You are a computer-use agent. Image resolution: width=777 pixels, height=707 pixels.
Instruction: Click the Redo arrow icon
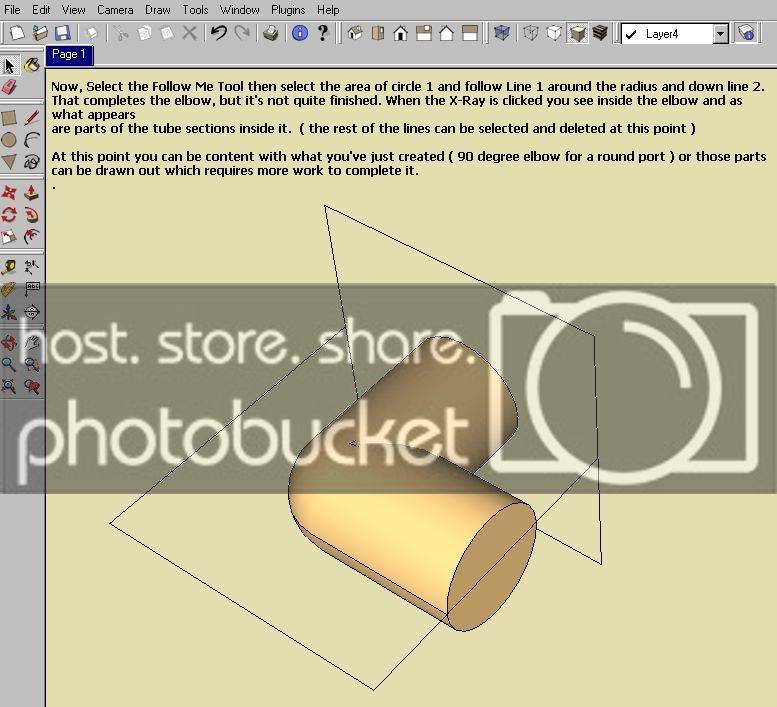pos(242,33)
